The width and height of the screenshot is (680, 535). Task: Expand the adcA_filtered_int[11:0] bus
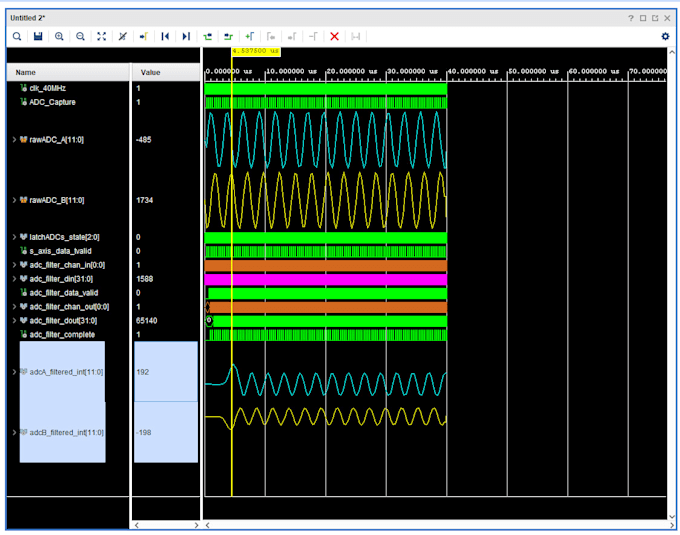tap(14, 372)
